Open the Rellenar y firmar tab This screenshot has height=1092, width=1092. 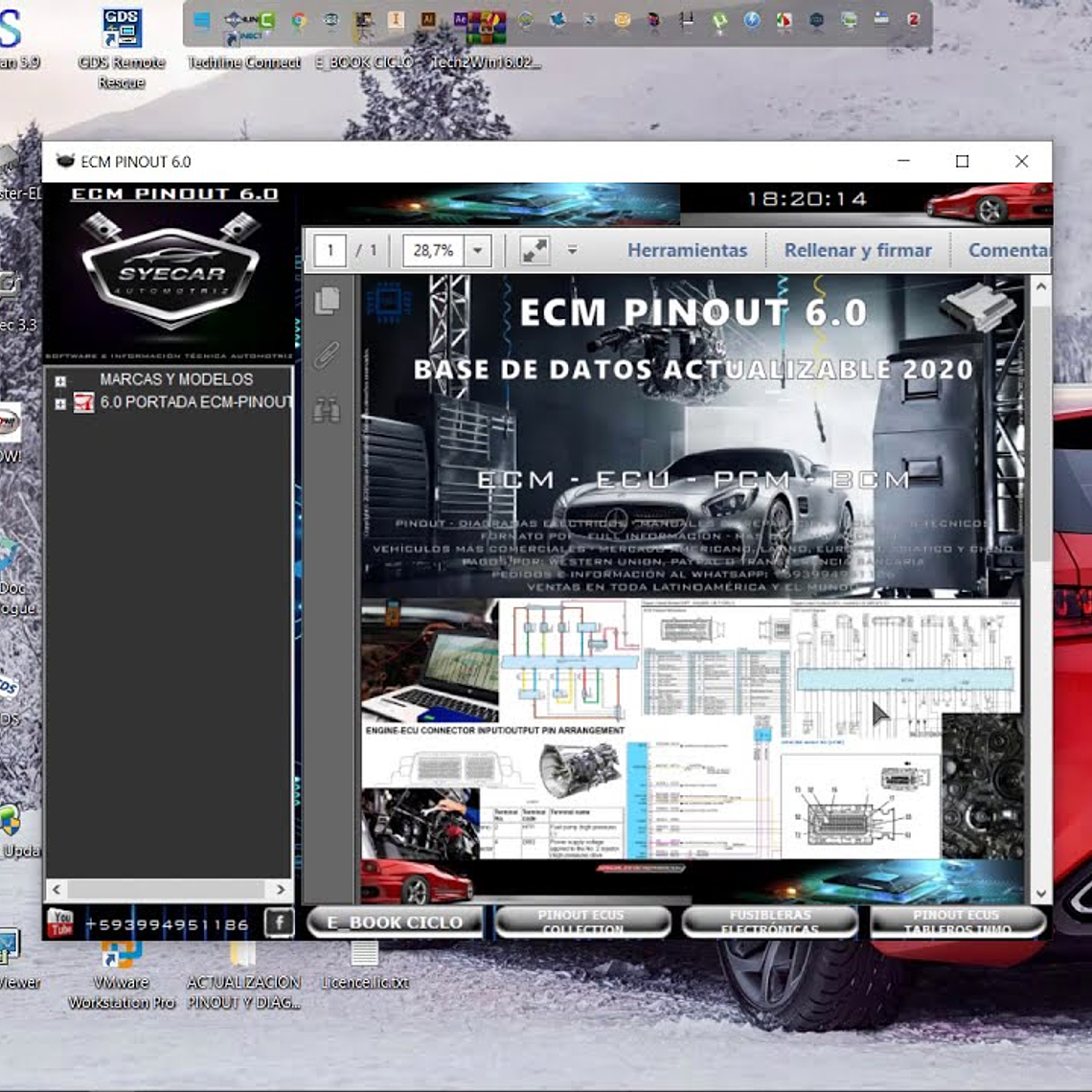pyautogui.click(x=856, y=250)
